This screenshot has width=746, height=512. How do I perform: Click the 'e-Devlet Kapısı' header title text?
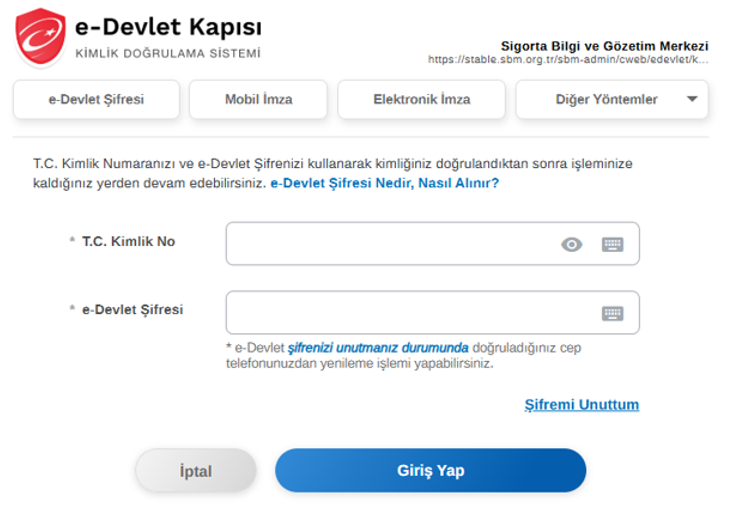169,27
